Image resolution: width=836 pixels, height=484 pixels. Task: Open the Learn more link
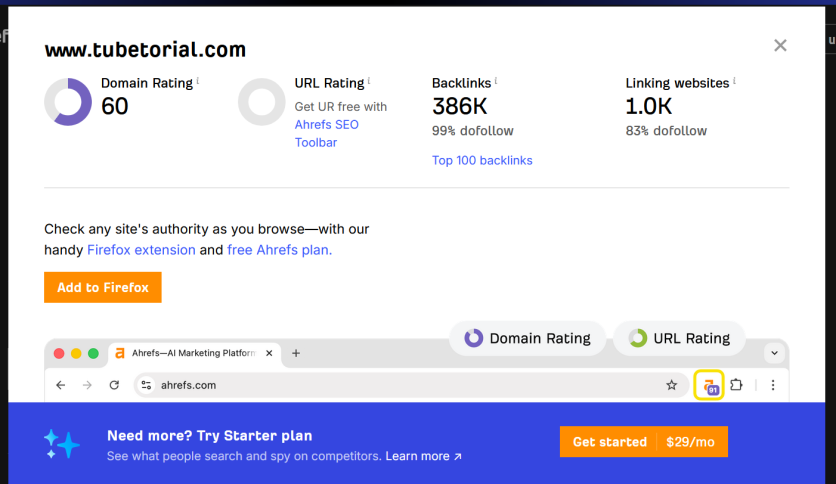423,456
